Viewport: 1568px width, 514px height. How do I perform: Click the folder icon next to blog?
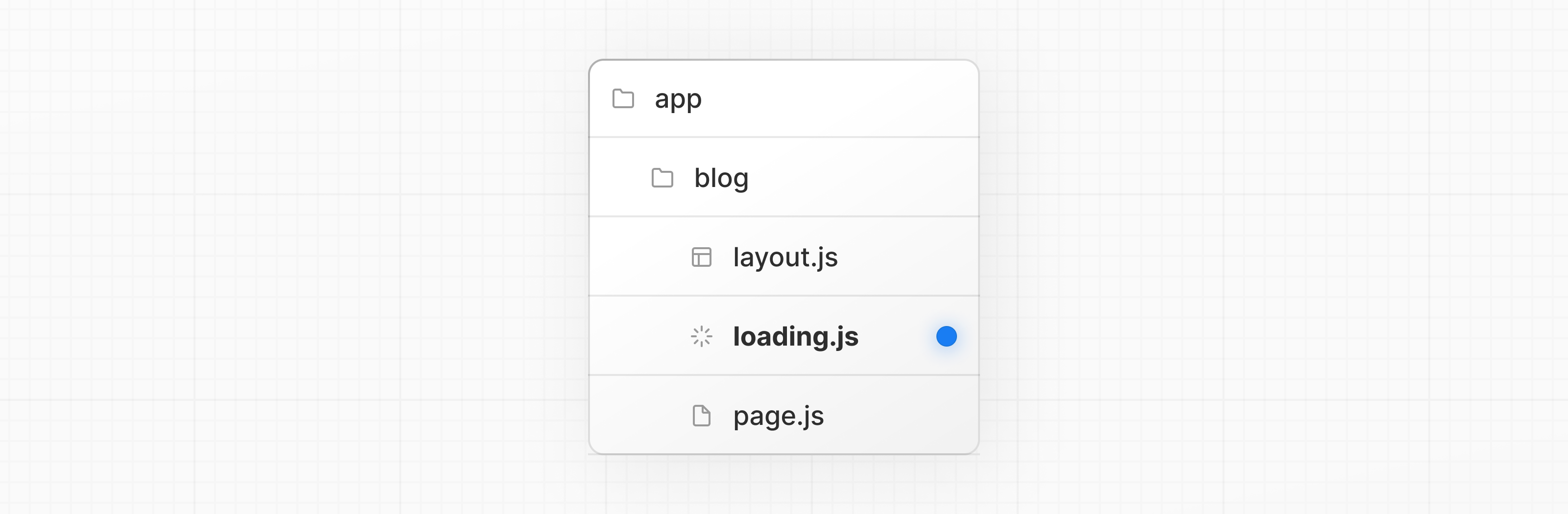662,178
